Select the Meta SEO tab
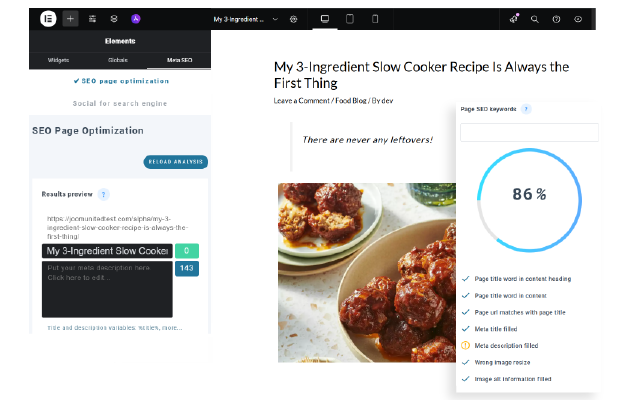Image resolution: width=630 pixels, height=400 pixels. pyautogui.click(x=178, y=60)
